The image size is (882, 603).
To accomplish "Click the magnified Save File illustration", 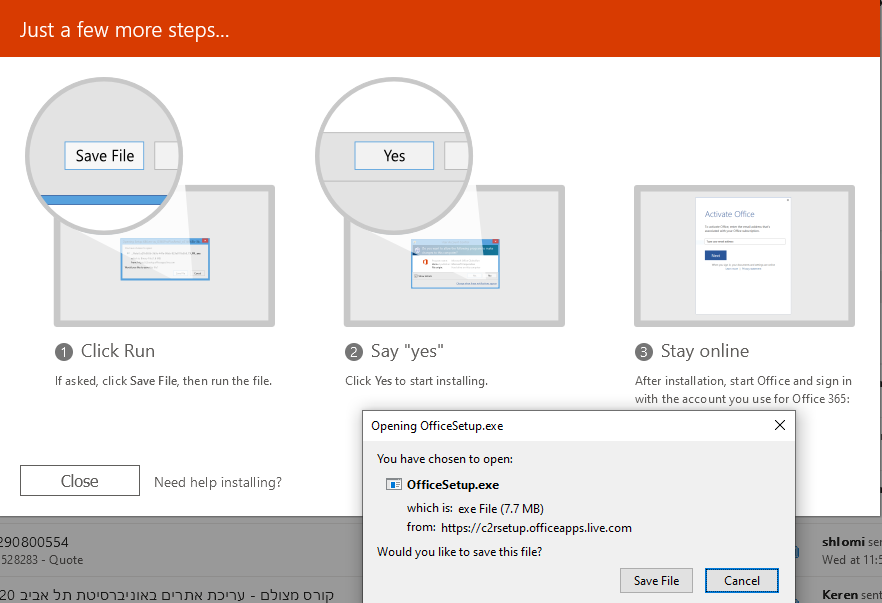I will pos(105,156).
